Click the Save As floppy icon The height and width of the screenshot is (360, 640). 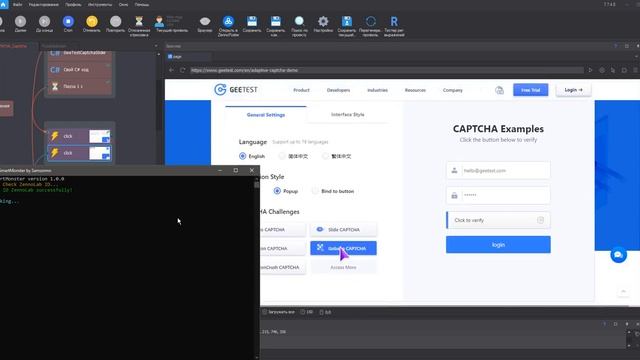[x=276, y=21]
